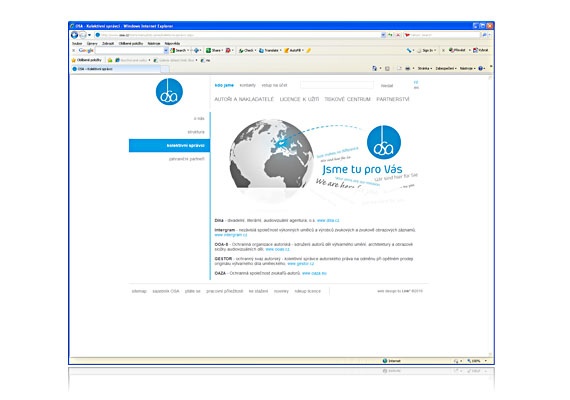Click the Print printer icon in command bar

(408, 68)
